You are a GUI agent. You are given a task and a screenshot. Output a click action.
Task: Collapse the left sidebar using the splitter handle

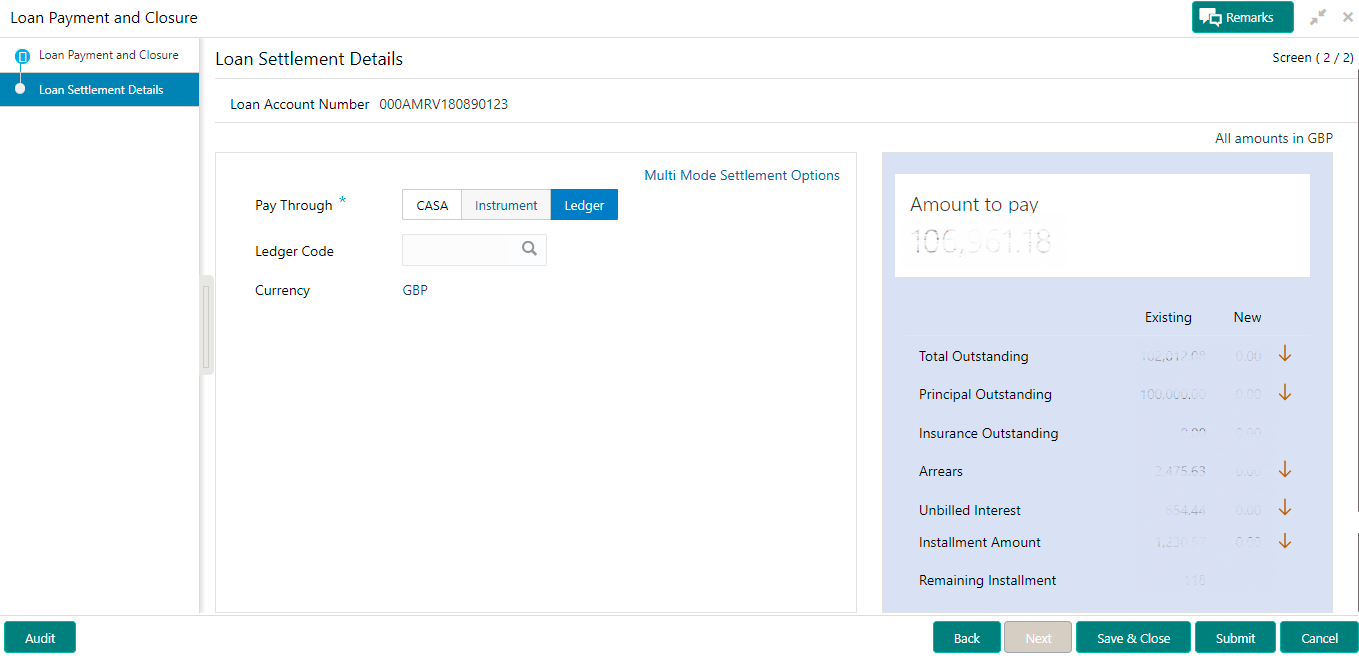pyautogui.click(x=207, y=326)
